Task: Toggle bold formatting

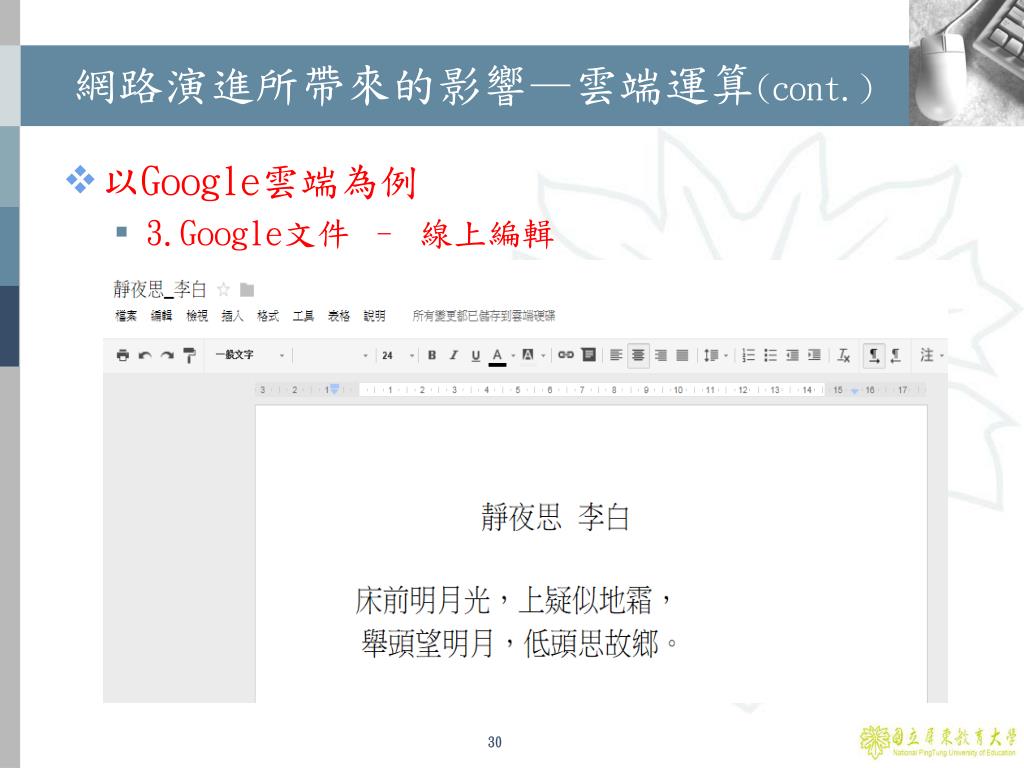Action: click(x=432, y=355)
